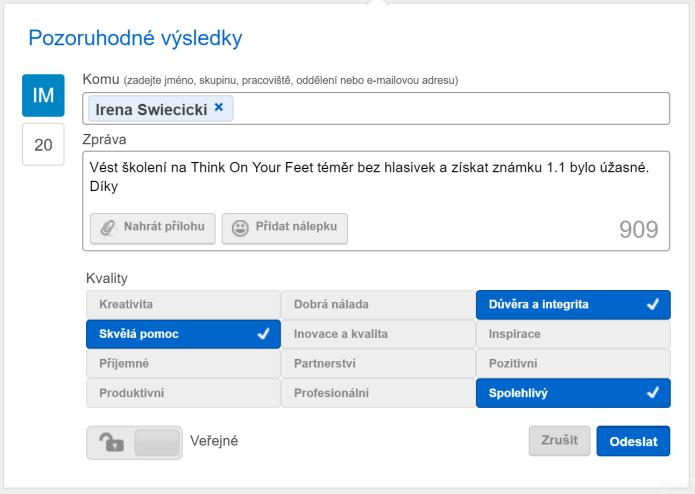Image resolution: width=695 pixels, height=494 pixels.
Task: Select the Inspirace quality
Action: [x=573, y=334]
